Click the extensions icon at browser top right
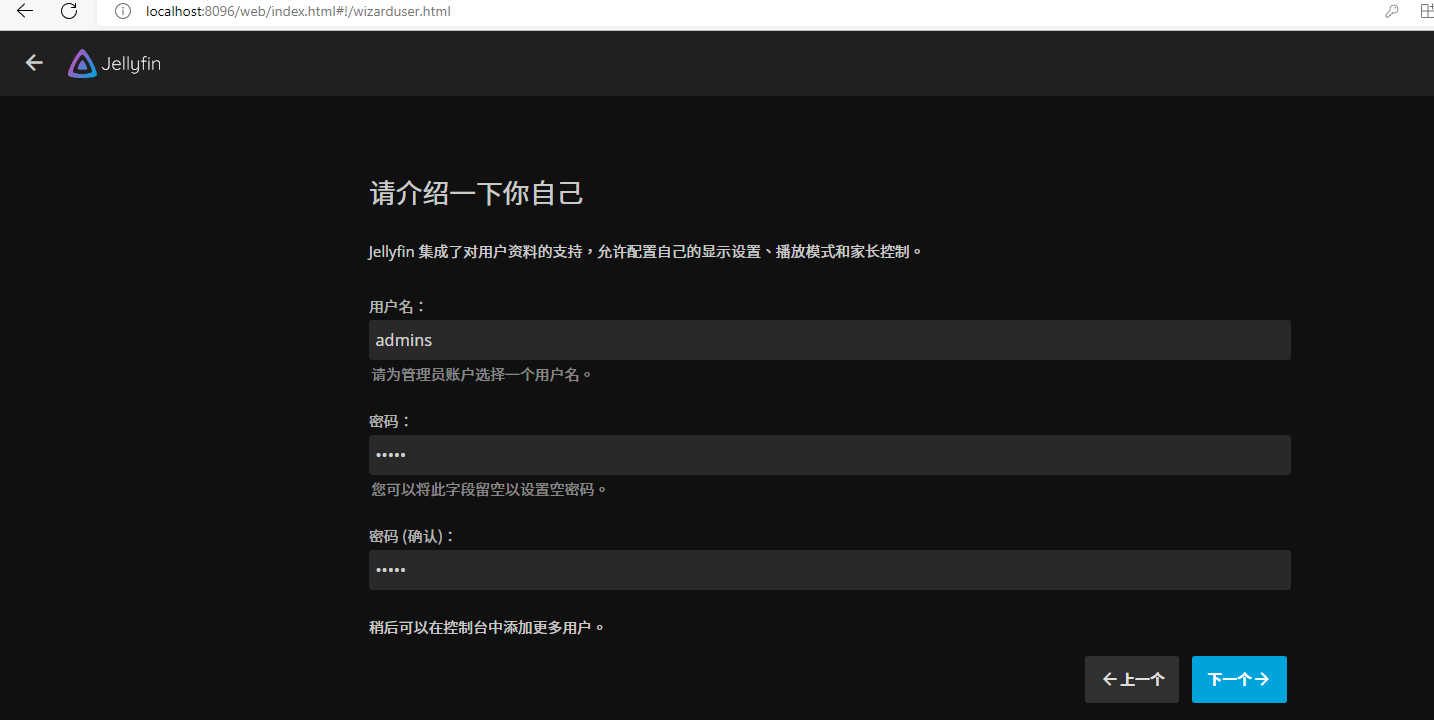This screenshot has width=1434, height=720. coord(1426,12)
